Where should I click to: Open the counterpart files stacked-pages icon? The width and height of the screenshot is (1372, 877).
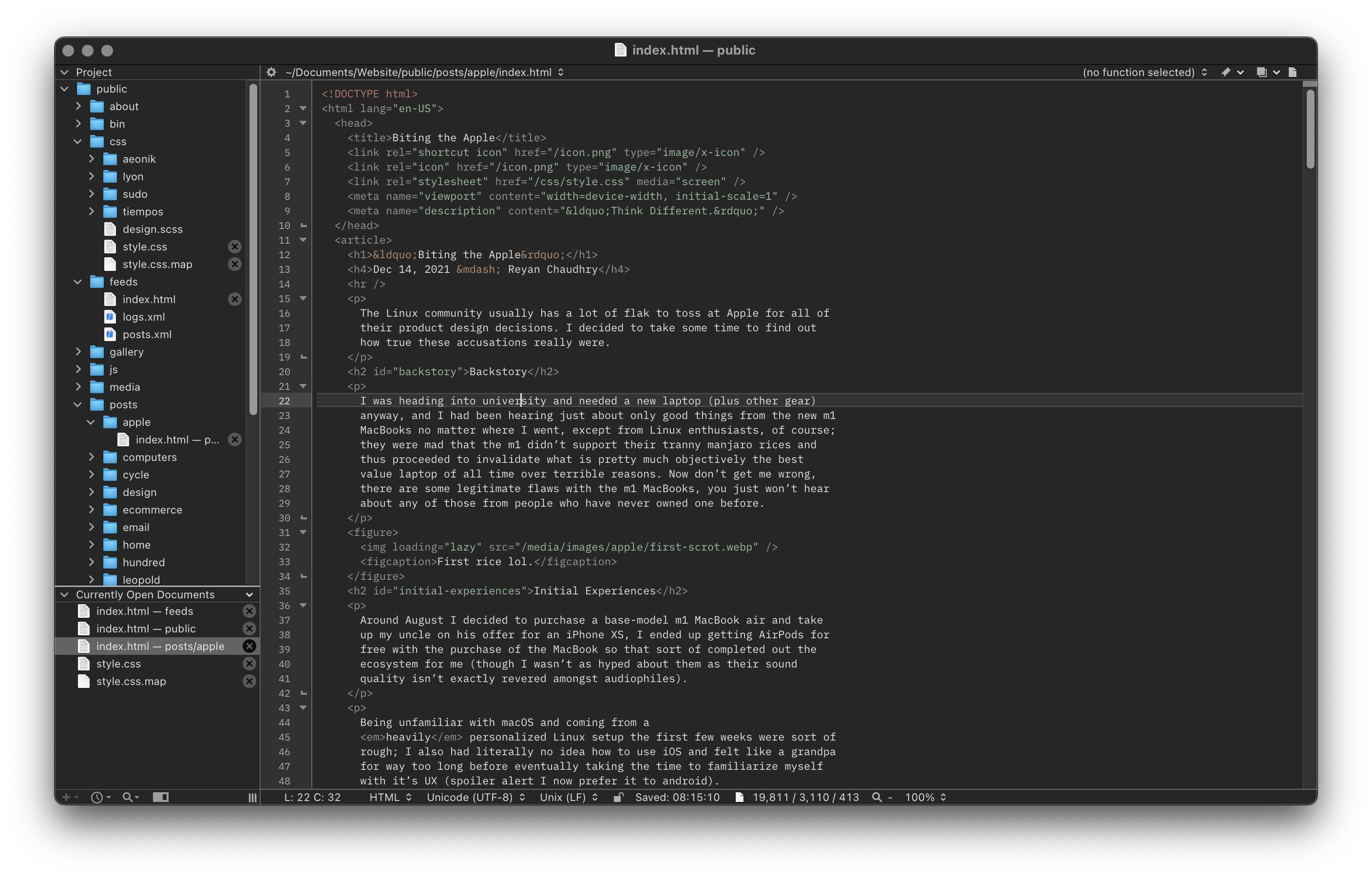pyautogui.click(x=1261, y=73)
